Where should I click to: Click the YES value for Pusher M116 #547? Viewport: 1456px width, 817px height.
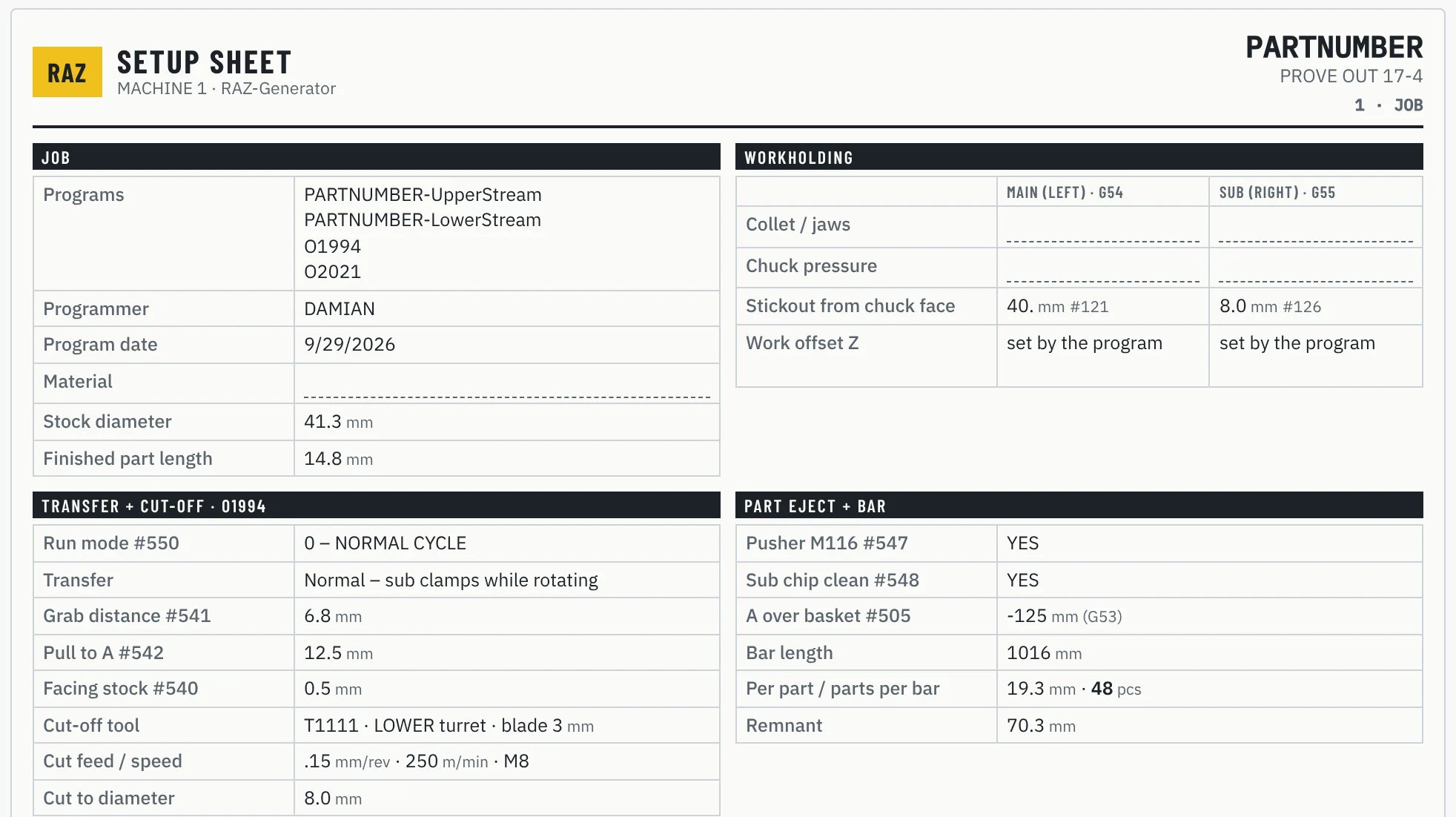point(1022,543)
